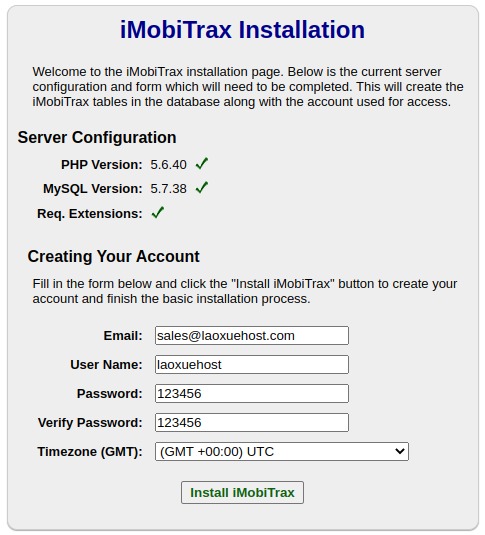Click the Password label above Verify Password
Image resolution: width=485 pixels, height=535 pixels.
pyautogui.click(x=110, y=394)
